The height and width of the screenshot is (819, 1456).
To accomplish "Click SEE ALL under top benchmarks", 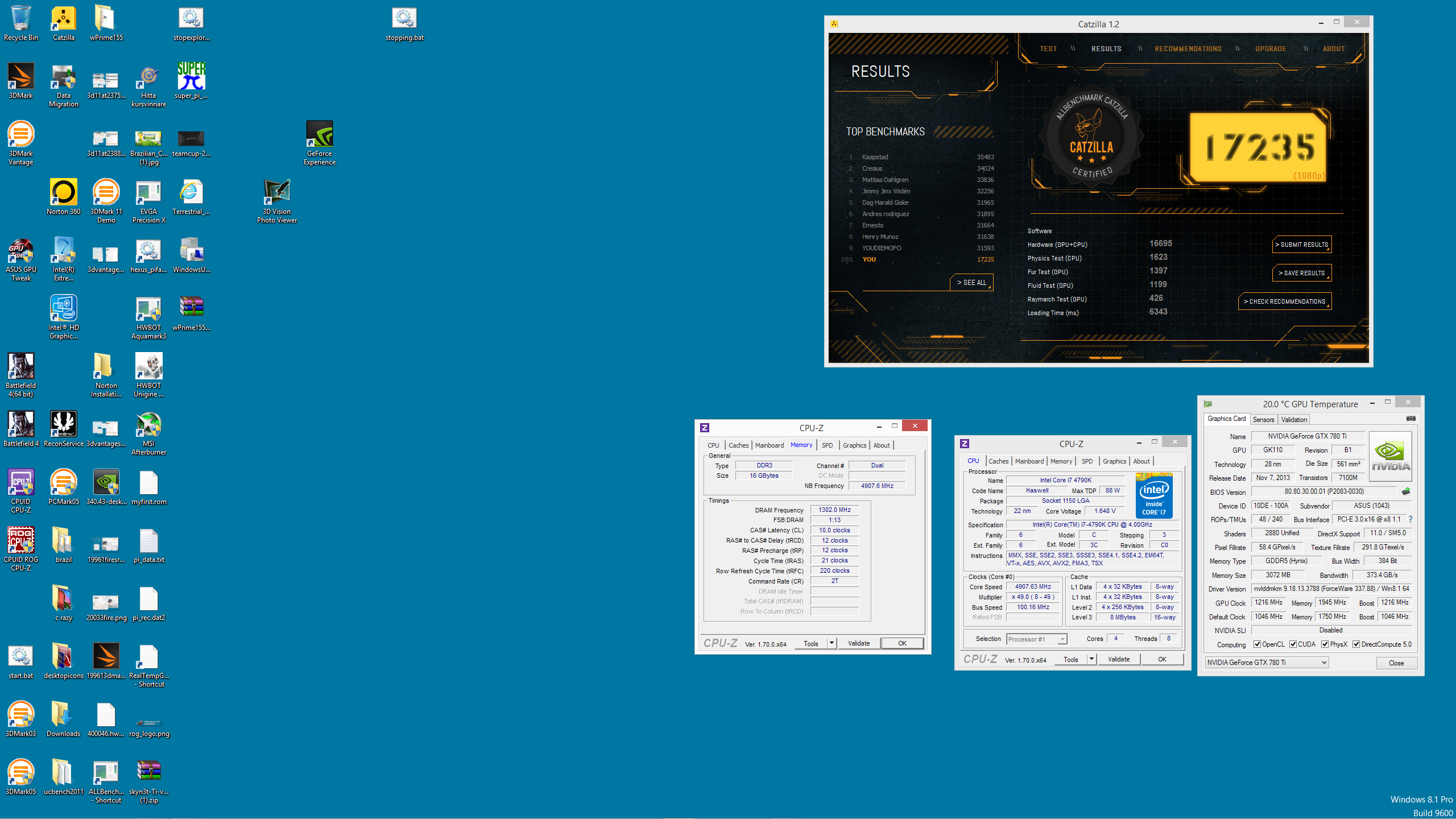I will coord(971,283).
